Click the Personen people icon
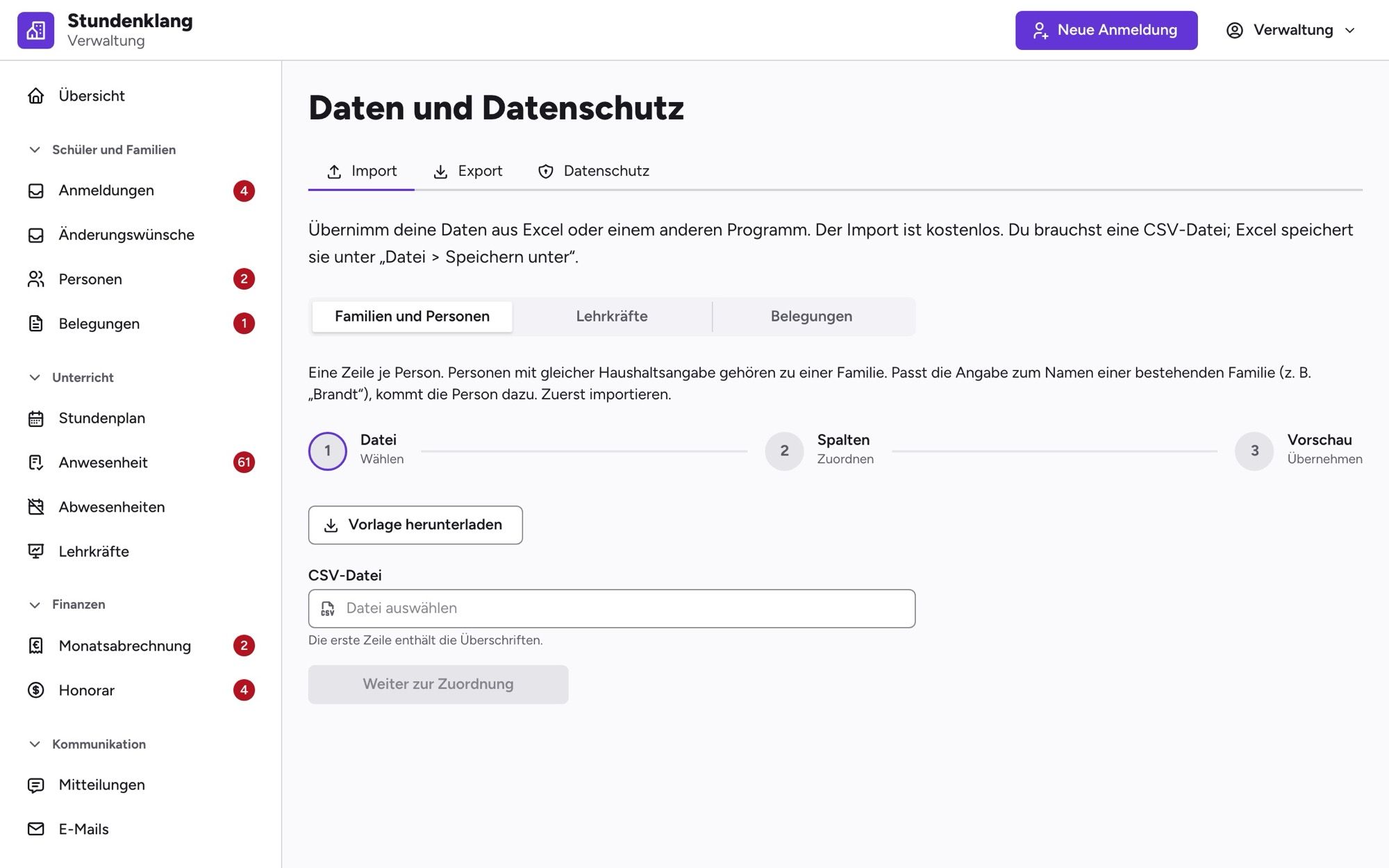The width and height of the screenshot is (1389, 868). point(35,279)
